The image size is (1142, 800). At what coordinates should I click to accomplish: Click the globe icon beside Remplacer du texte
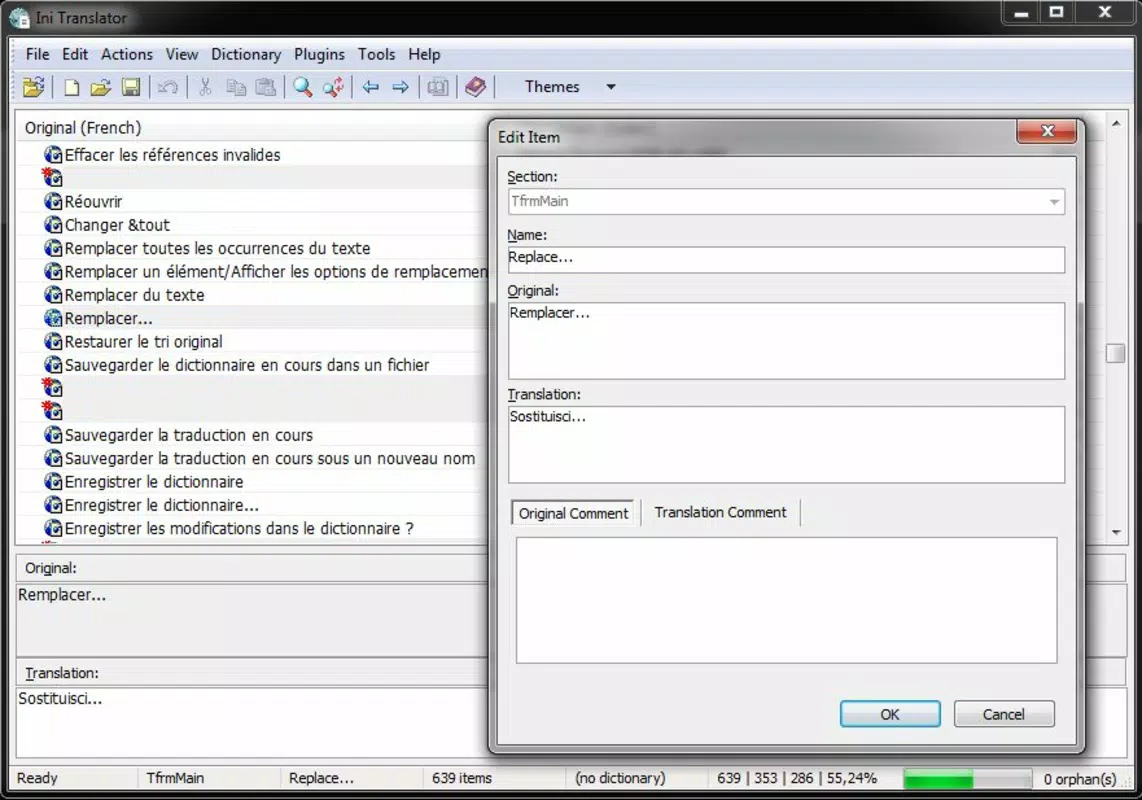53,294
